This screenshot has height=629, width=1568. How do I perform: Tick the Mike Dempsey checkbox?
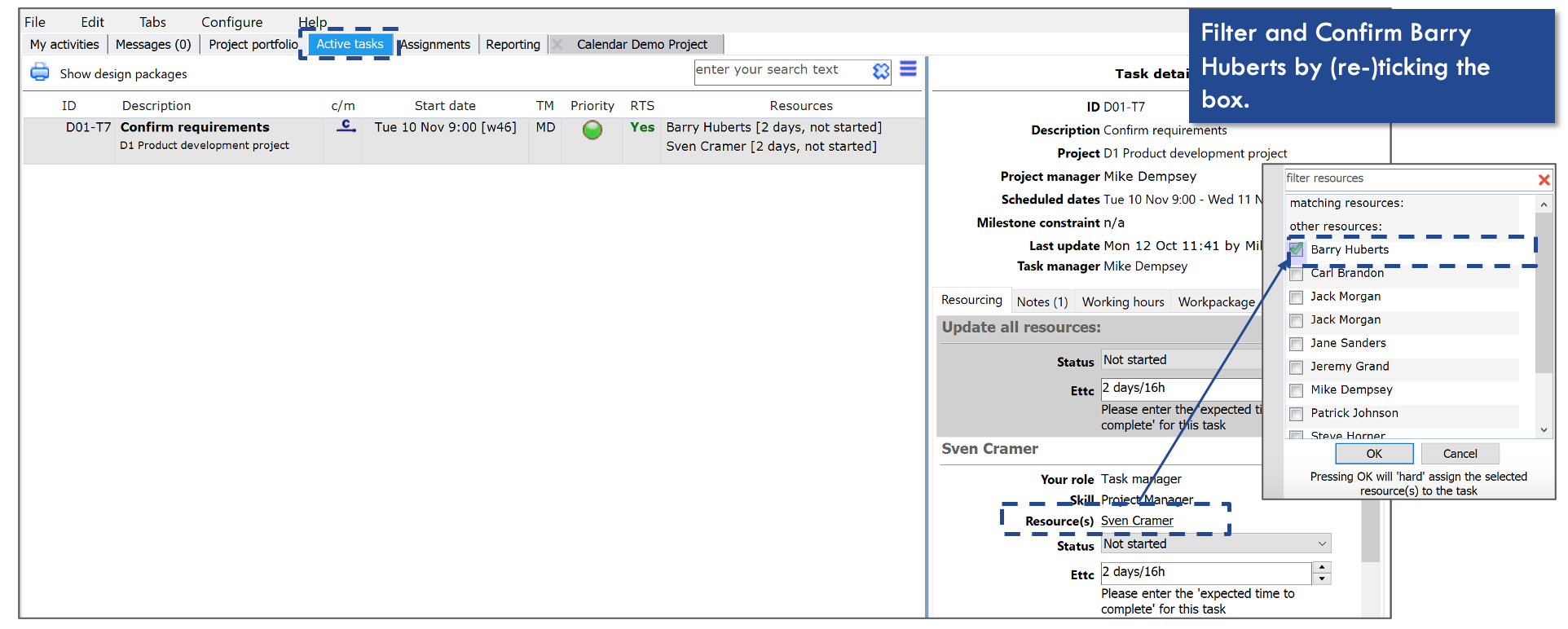(1296, 390)
